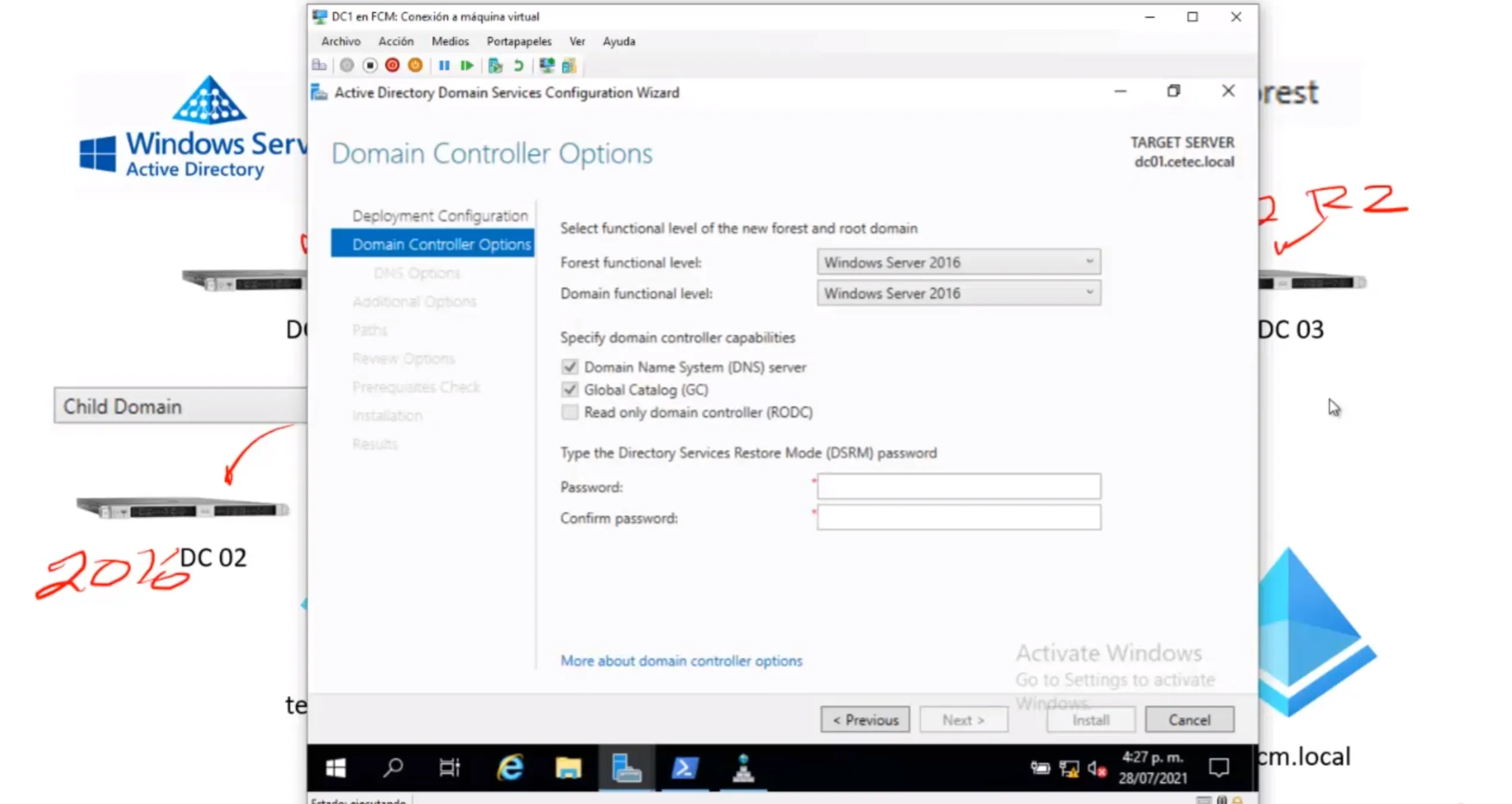Open PowerShell from the guest taskbar

(x=684, y=768)
